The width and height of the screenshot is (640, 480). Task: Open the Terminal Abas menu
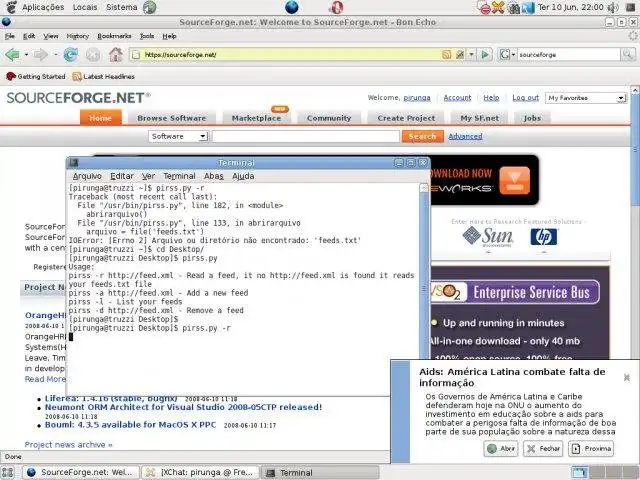click(x=213, y=176)
